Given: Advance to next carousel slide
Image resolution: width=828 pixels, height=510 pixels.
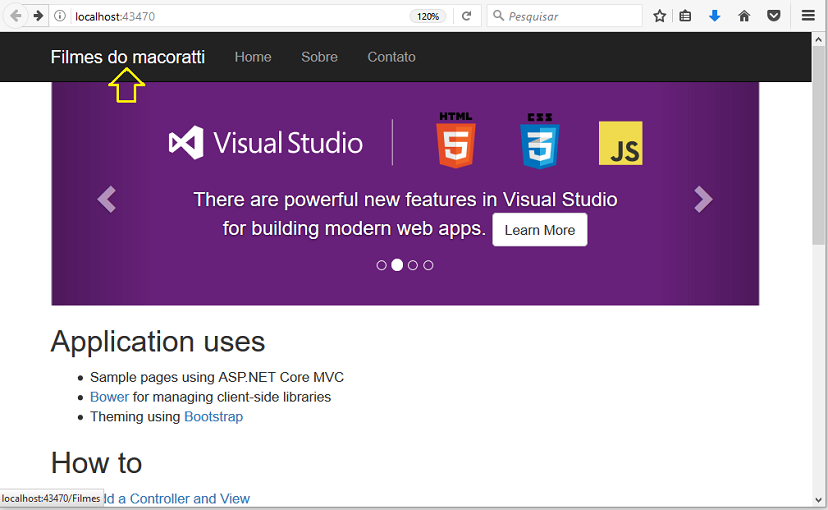Looking at the screenshot, I should coord(703,199).
